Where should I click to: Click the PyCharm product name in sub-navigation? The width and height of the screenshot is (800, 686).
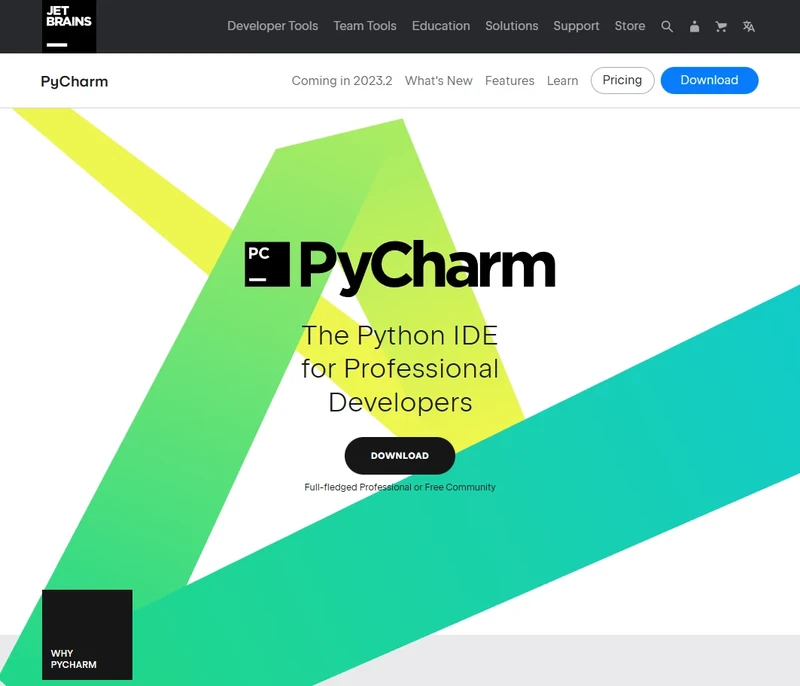(74, 81)
